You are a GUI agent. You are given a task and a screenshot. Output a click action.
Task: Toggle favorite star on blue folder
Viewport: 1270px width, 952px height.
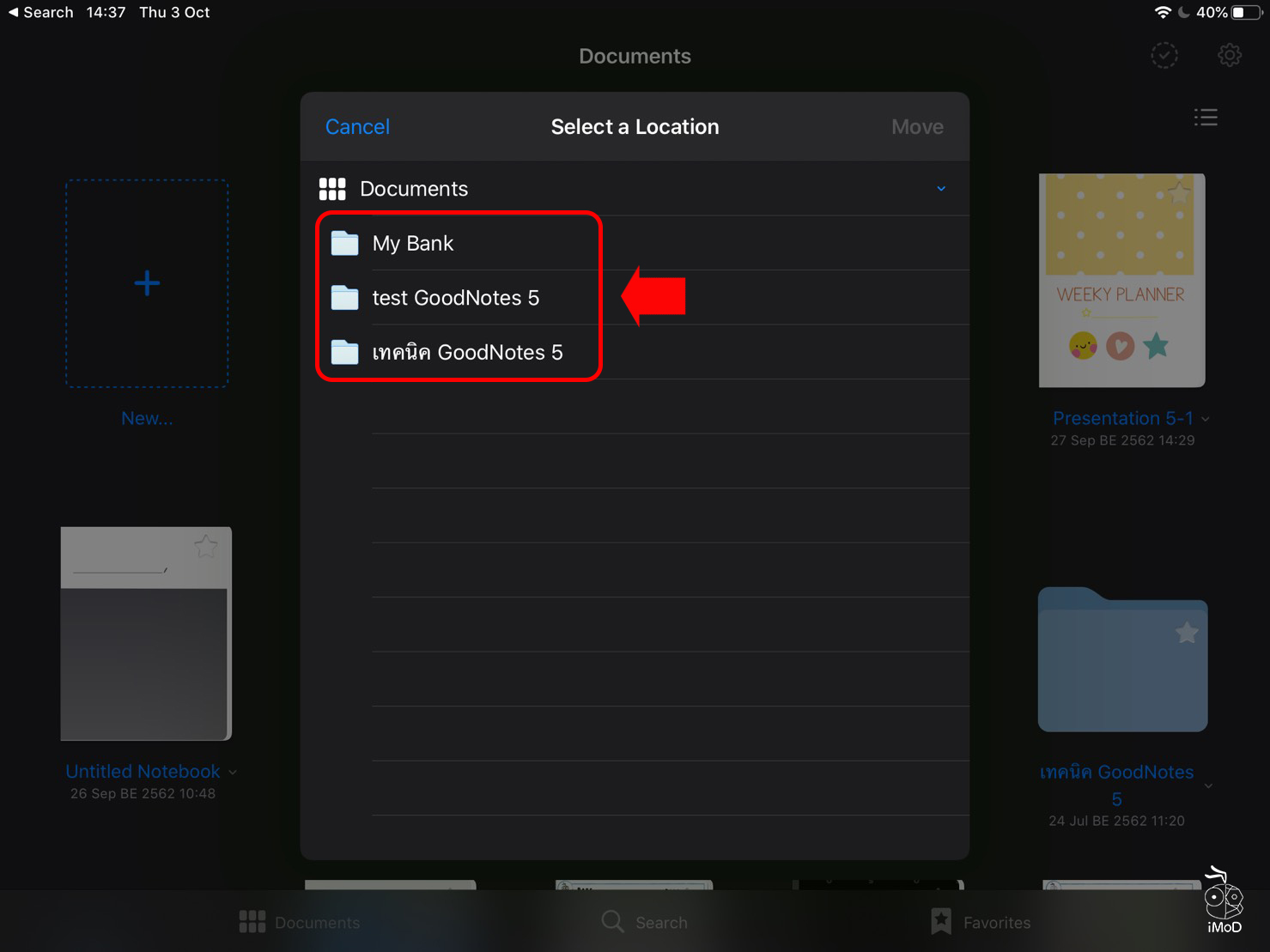[x=1187, y=633]
